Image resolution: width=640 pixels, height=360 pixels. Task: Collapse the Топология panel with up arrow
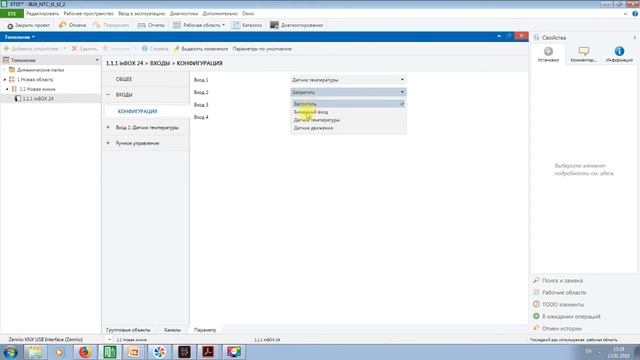(499, 36)
